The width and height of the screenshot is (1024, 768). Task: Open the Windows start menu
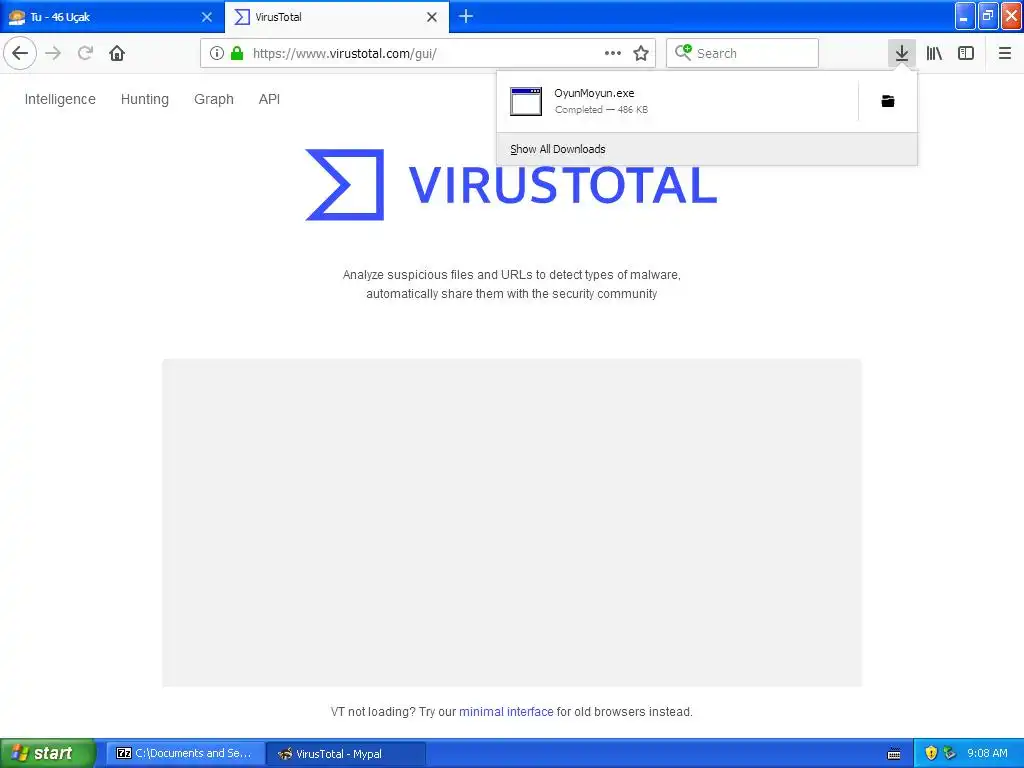pyautogui.click(x=48, y=754)
